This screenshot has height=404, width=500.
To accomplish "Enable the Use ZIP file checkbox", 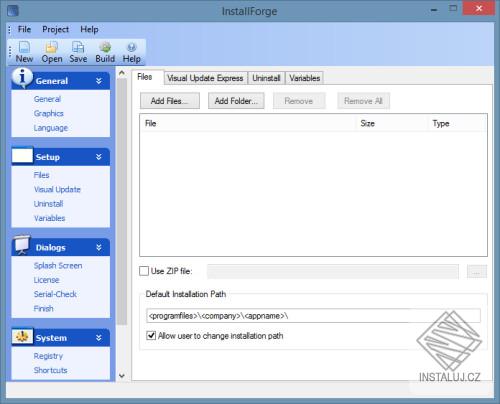I will pyautogui.click(x=144, y=271).
